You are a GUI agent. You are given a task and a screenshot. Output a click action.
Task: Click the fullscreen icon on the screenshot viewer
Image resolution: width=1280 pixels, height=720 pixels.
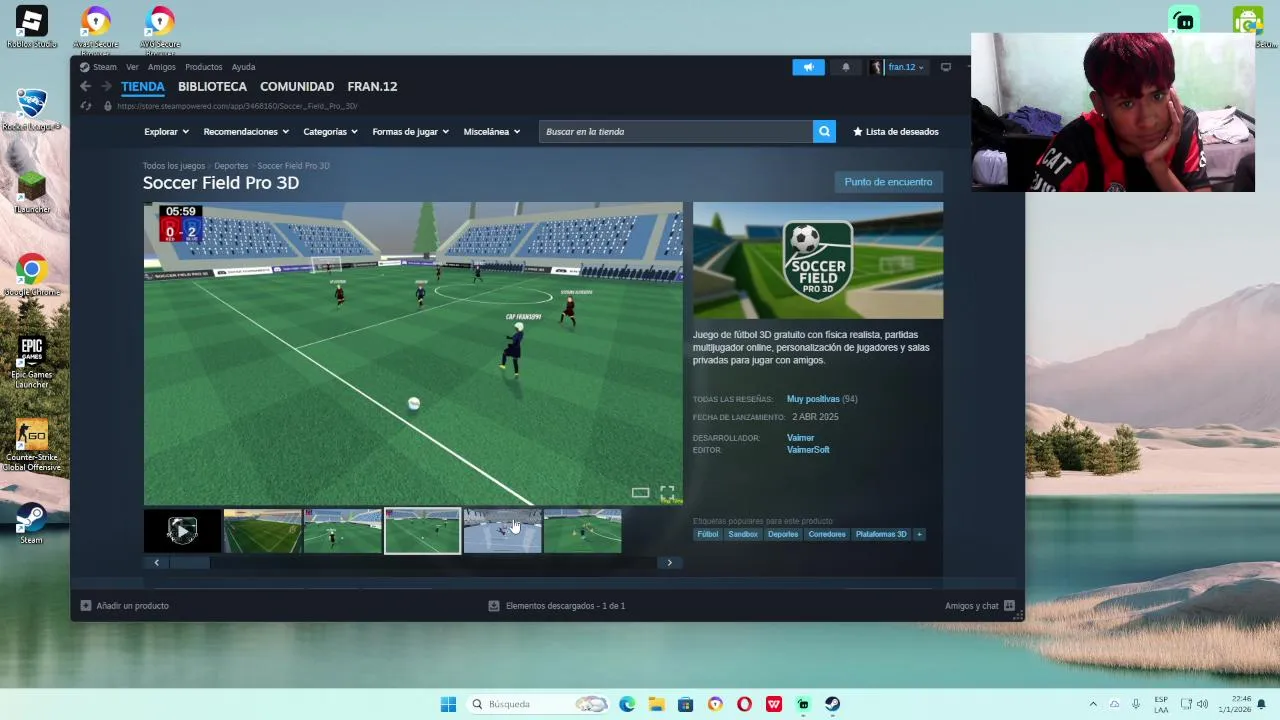(667, 492)
